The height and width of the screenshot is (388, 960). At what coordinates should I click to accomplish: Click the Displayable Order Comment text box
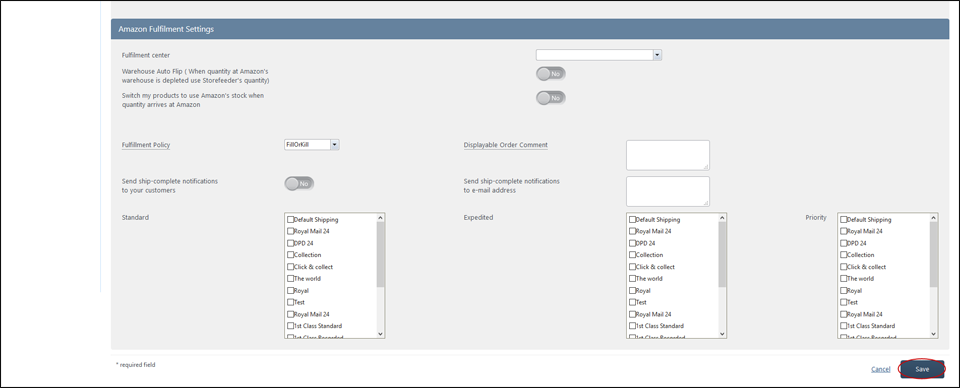667,155
